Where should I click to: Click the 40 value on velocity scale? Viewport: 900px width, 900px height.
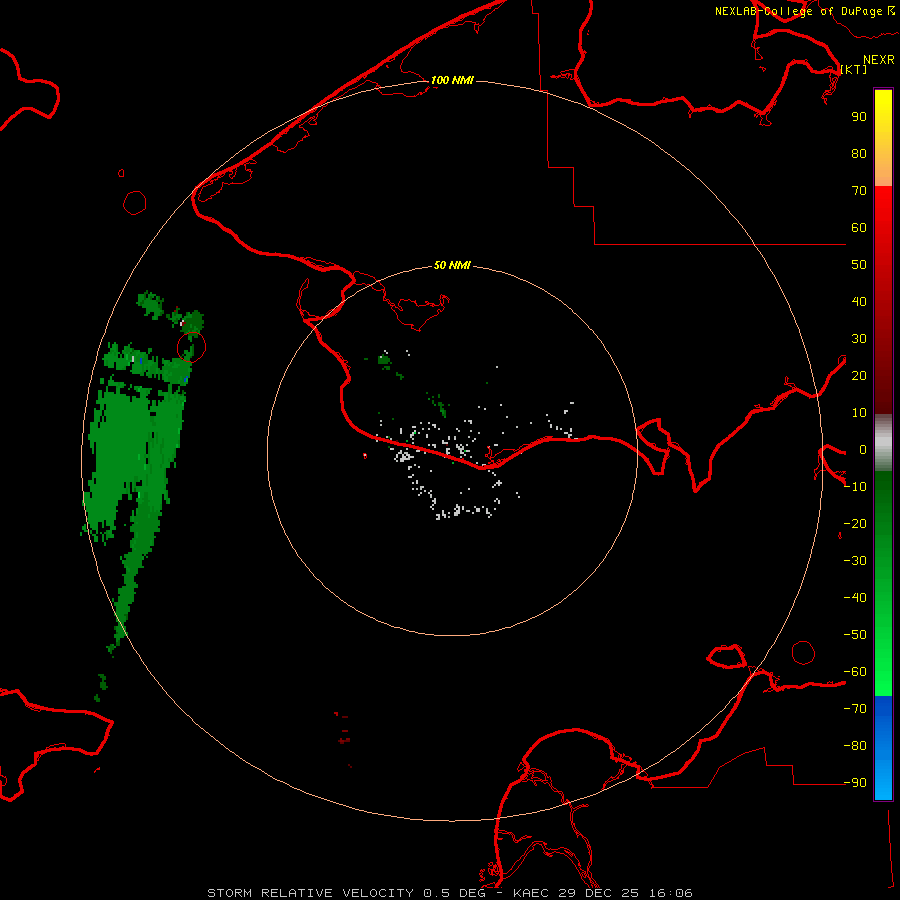859,302
